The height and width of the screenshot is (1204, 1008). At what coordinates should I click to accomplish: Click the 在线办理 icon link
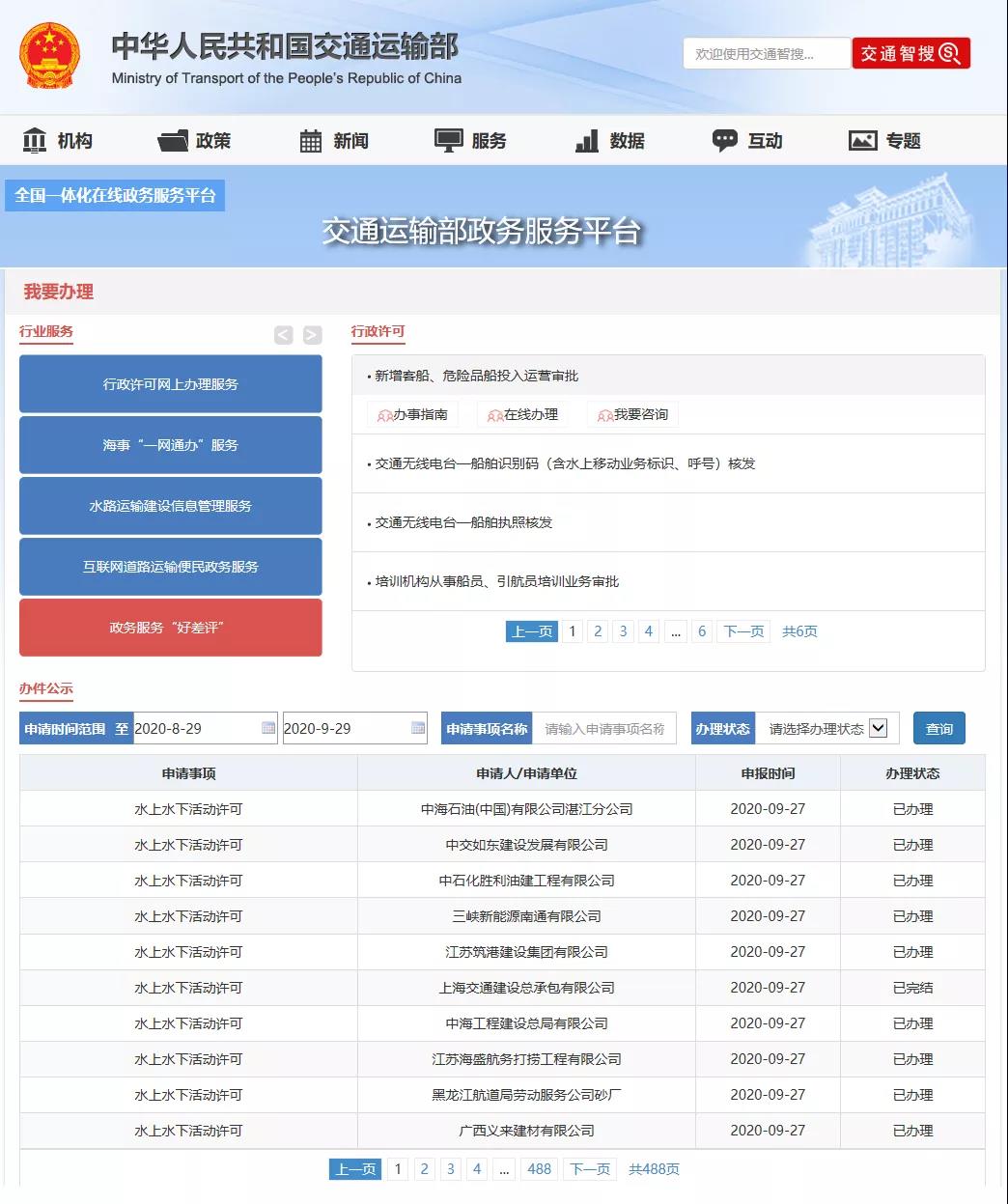click(522, 415)
